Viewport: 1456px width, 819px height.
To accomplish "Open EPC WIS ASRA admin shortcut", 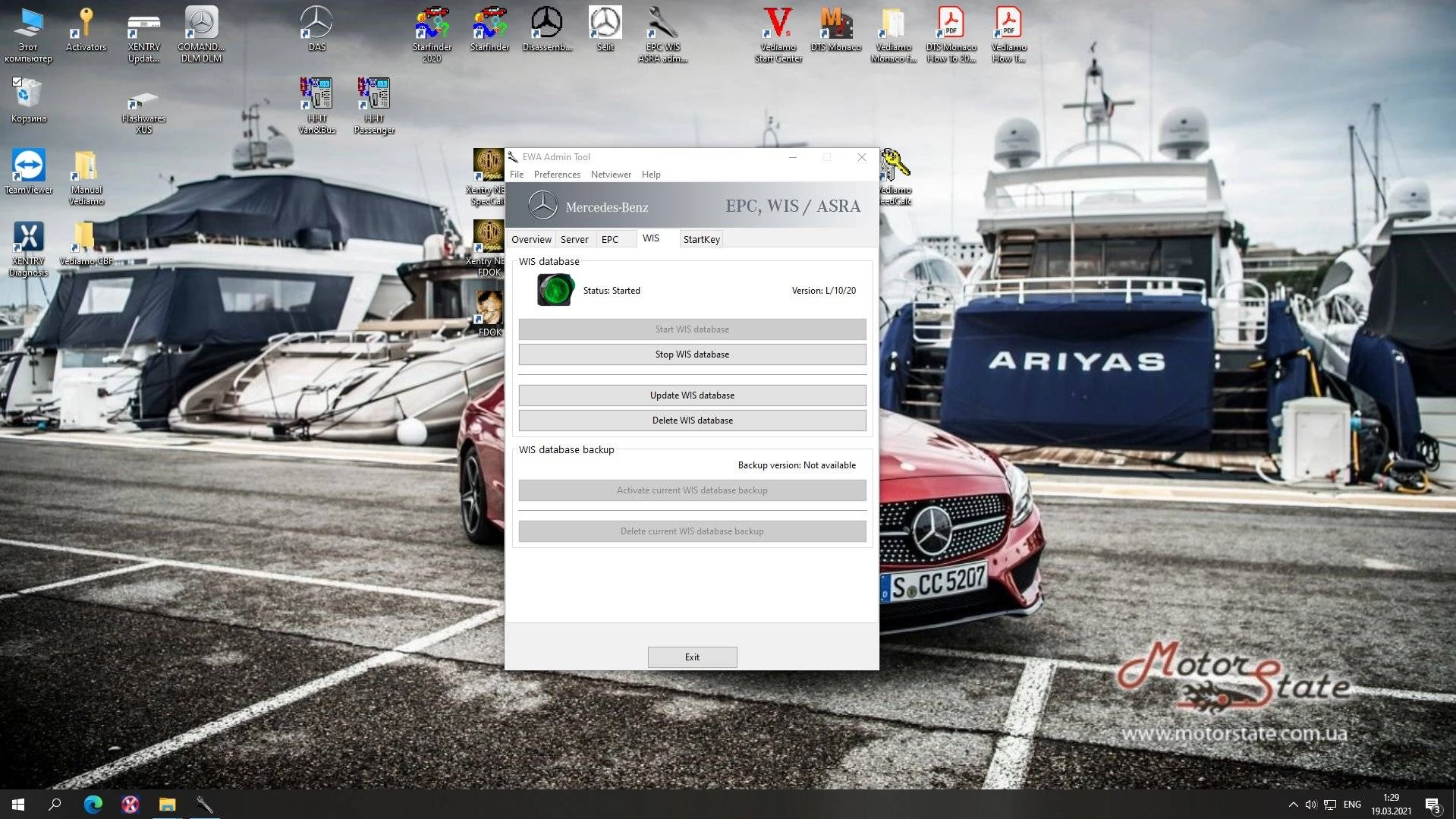I will pyautogui.click(x=662, y=34).
